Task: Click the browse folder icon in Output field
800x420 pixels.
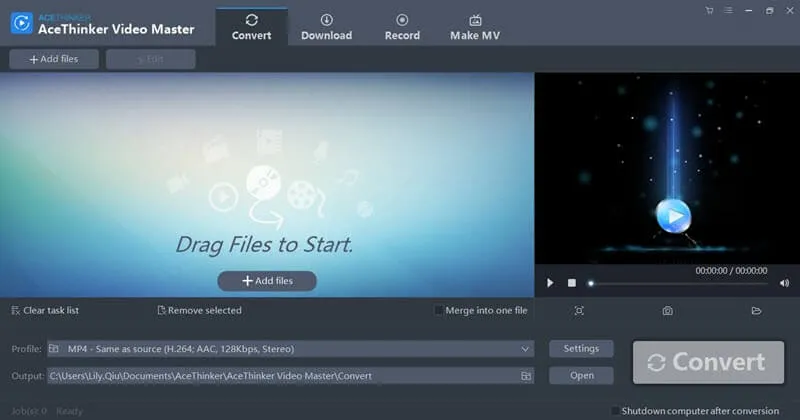Action: tap(525, 376)
